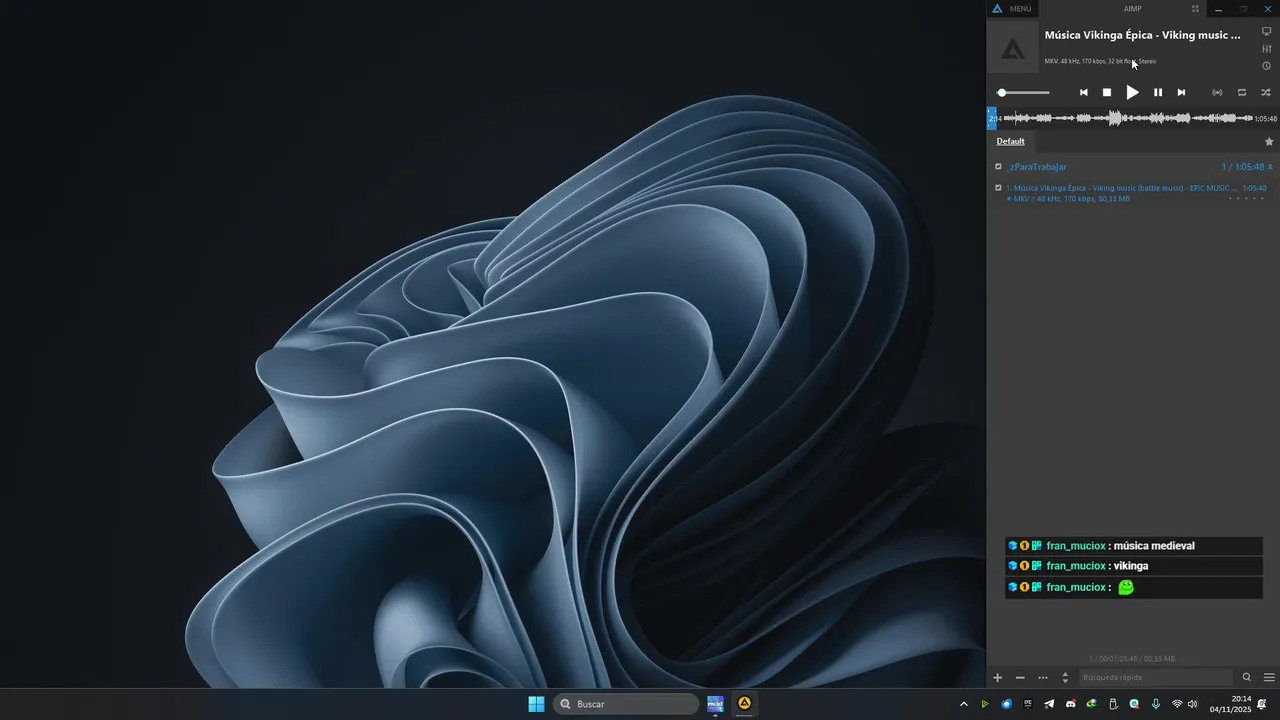Collapse the _zParaTrabajar group with double chevron
This screenshot has height=720, width=1280.
[x=1270, y=167]
